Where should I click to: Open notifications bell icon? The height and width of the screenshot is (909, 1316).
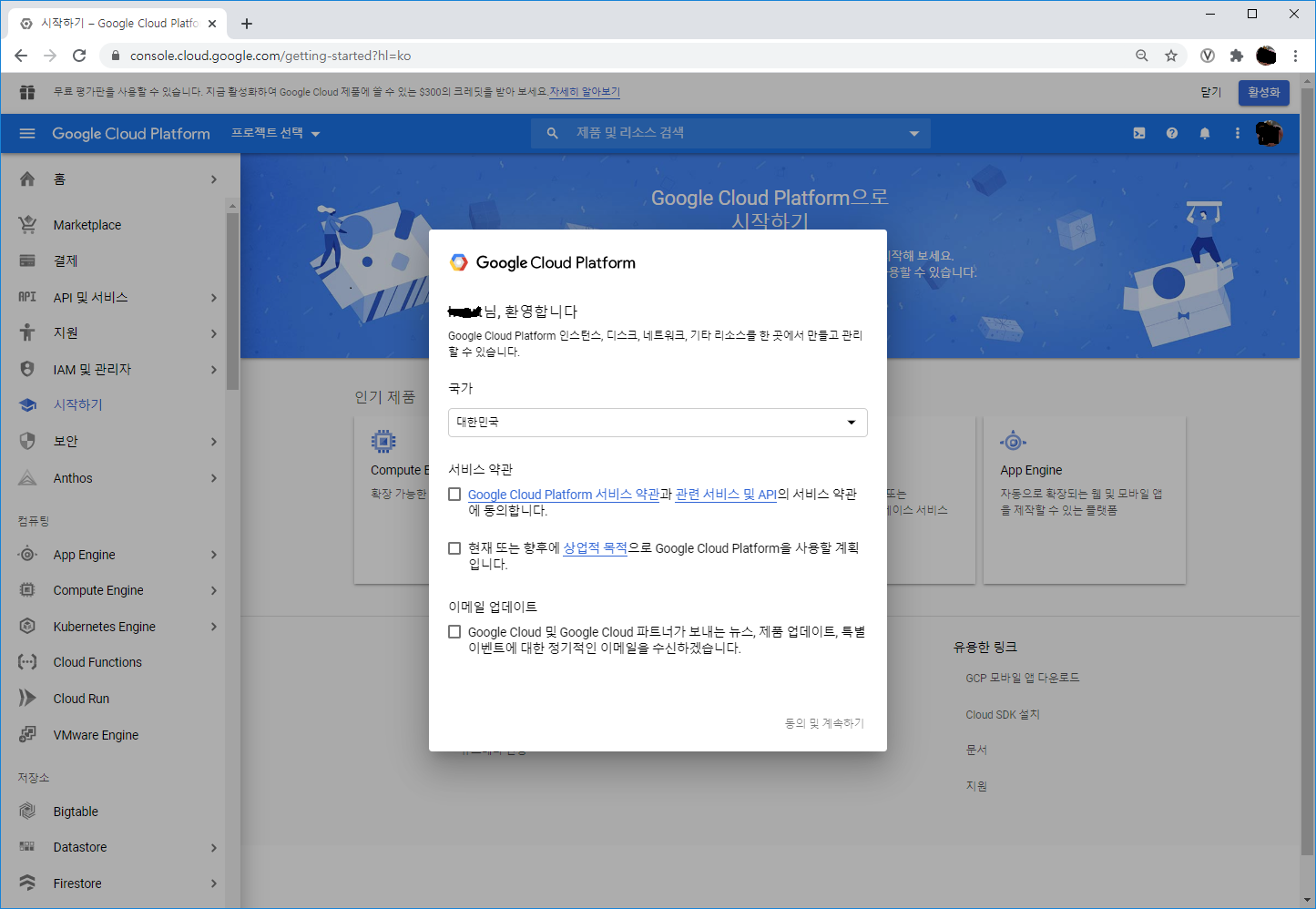[1205, 133]
